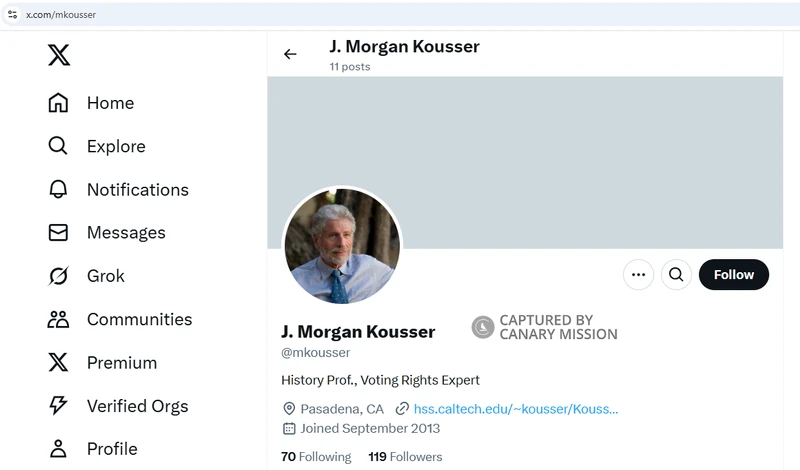This screenshot has width=800, height=470.
Task: Open the Home icon in the sidebar
Action: coord(58,103)
